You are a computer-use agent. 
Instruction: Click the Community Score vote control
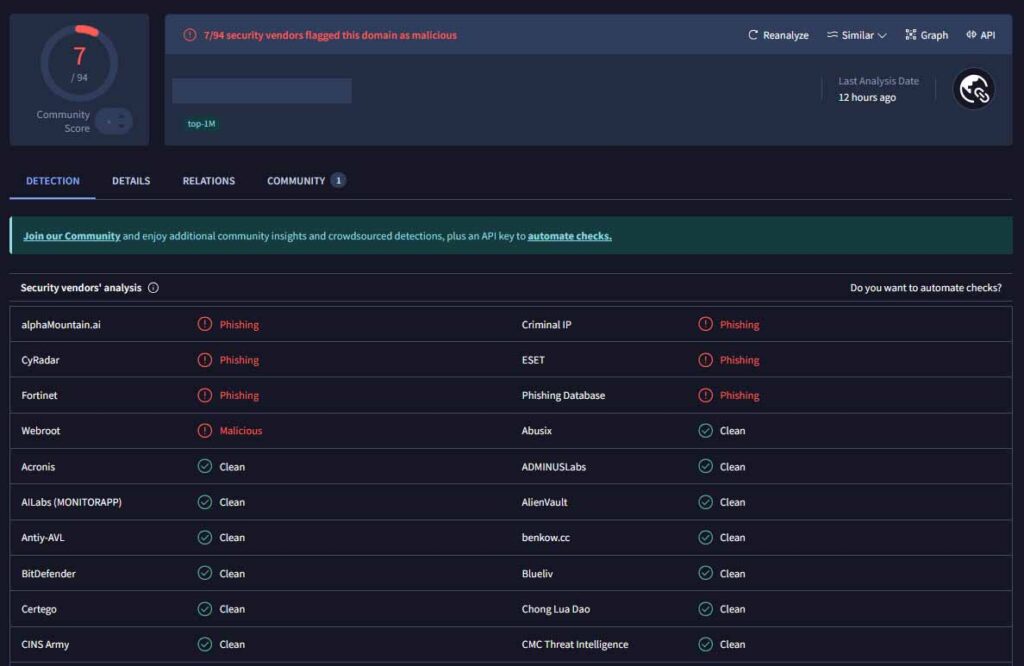click(114, 121)
